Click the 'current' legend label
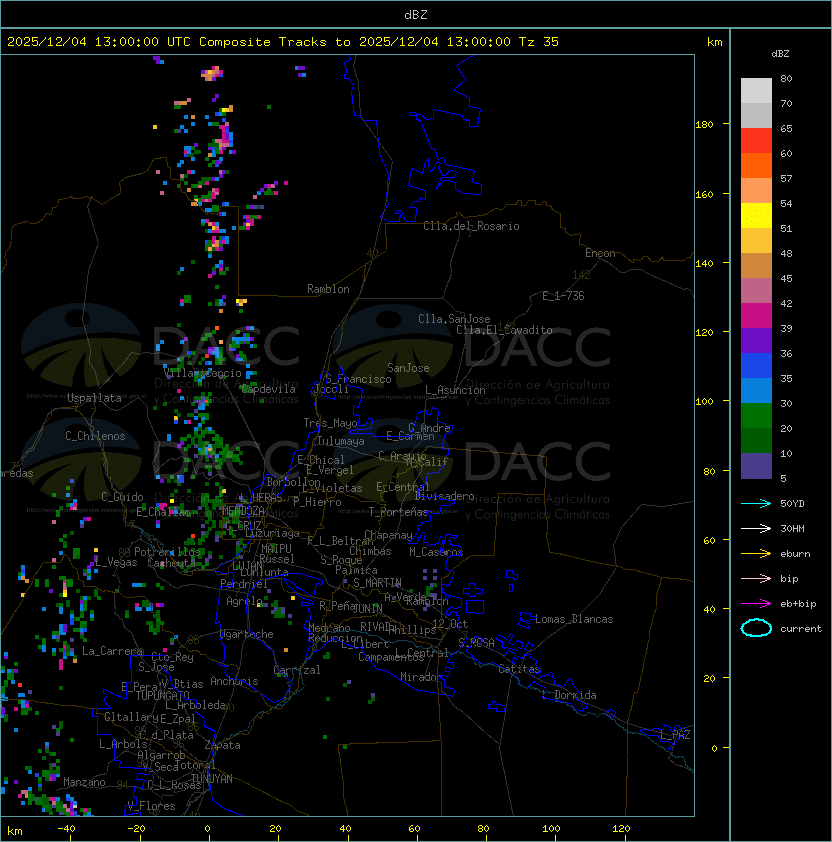Viewport: 832px width, 842px height. click(x=801, y=629)
